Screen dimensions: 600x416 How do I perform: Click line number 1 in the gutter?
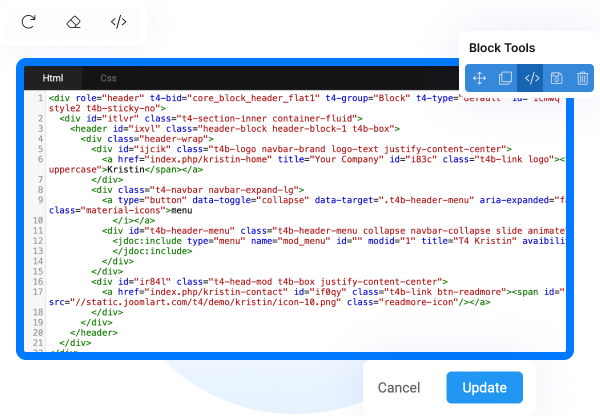tap(40, 98)
